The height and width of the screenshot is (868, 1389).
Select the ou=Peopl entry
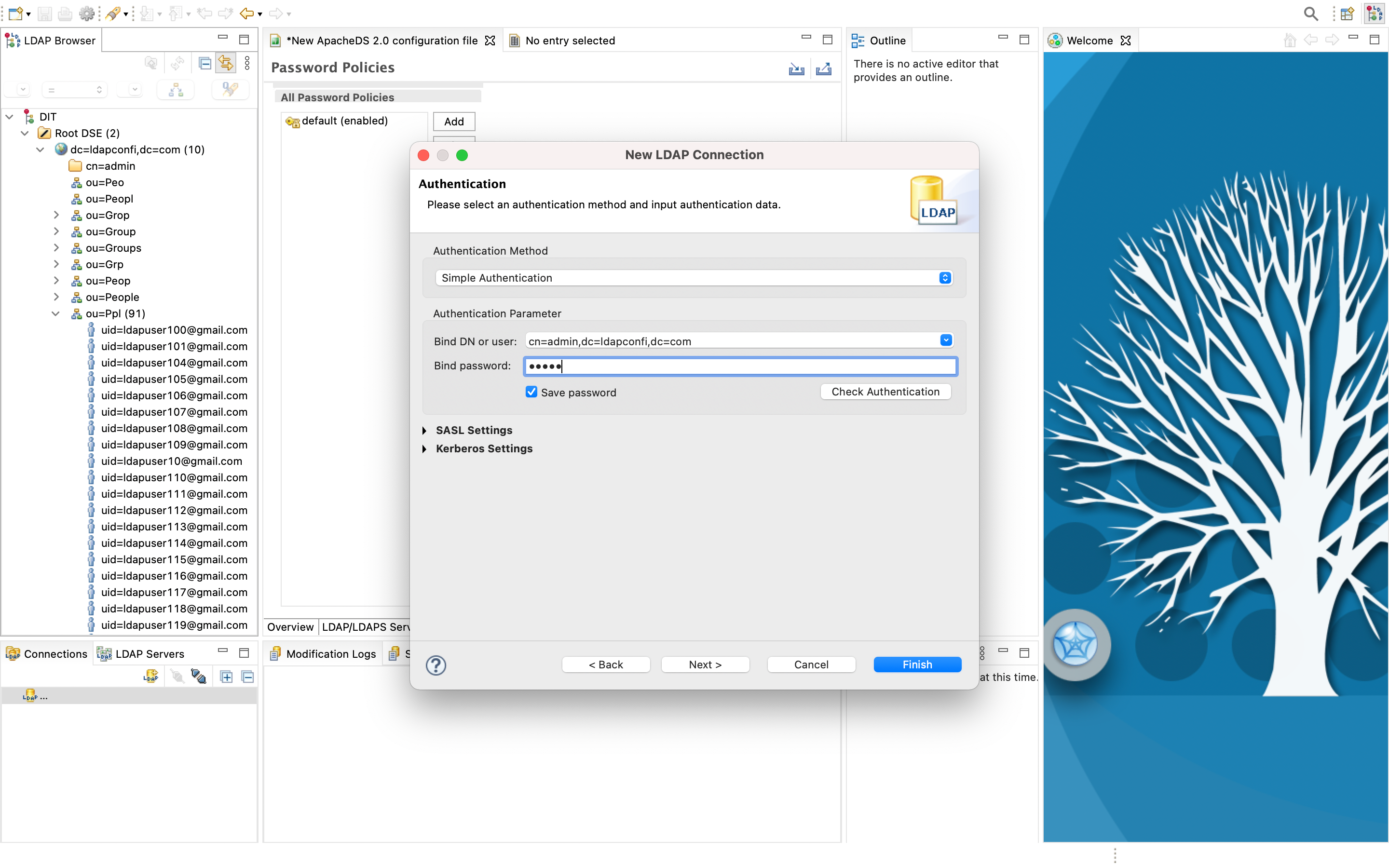click(102, 199)
